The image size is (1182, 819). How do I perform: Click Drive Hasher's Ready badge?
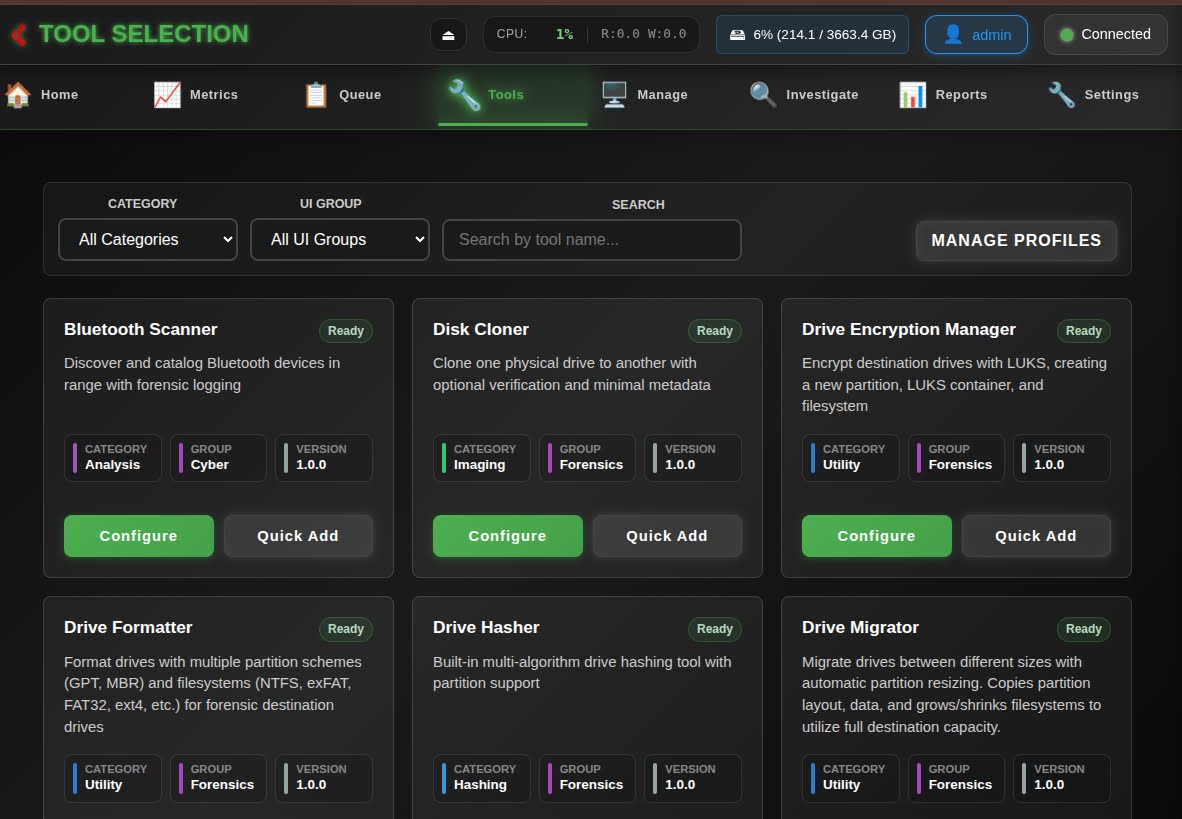pos(715,629)
